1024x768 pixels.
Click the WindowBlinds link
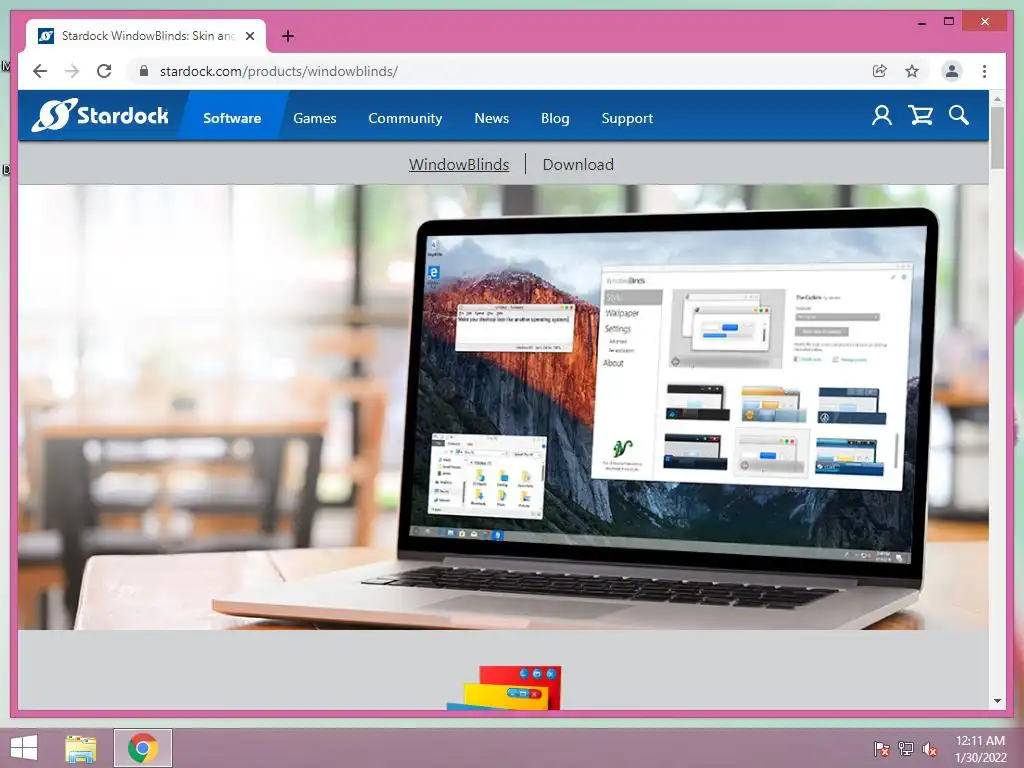pyautogui.click(x=459, y=165)
